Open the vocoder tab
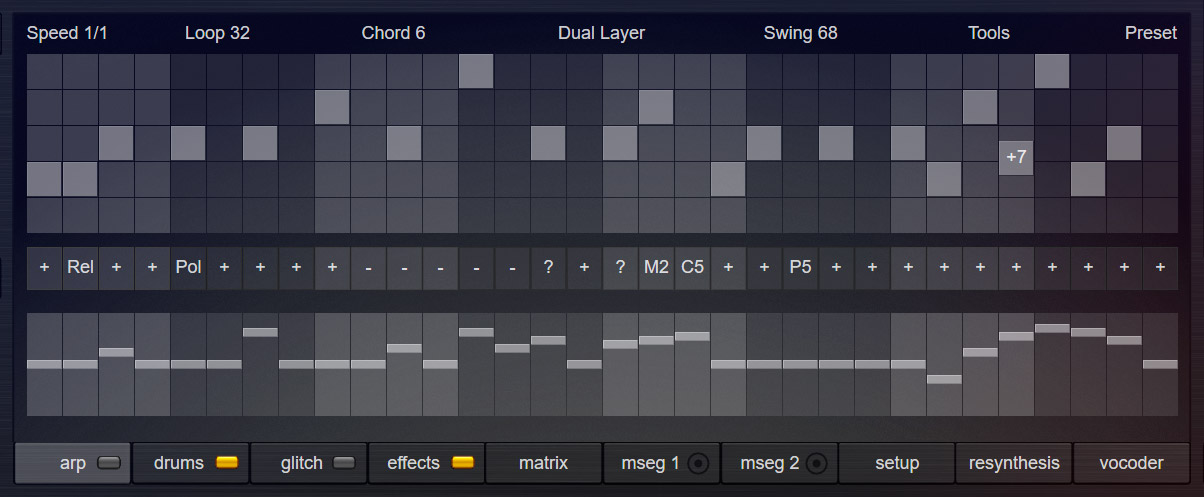The width and height of the screenshot is (1204, 497). click(x=1131, y=463)
